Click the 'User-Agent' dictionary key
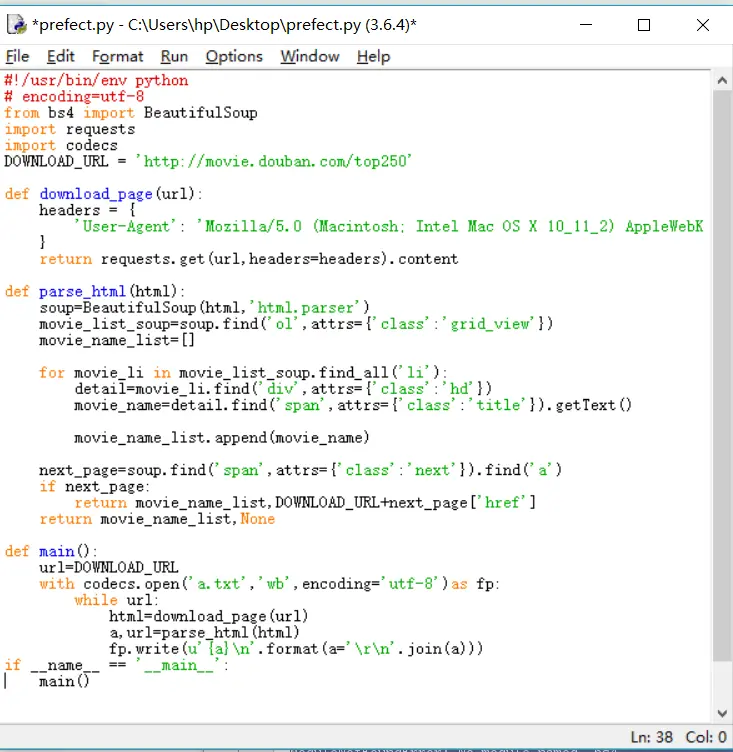The image size is (733, 752). pyautogui.click(x=127, y=226)
